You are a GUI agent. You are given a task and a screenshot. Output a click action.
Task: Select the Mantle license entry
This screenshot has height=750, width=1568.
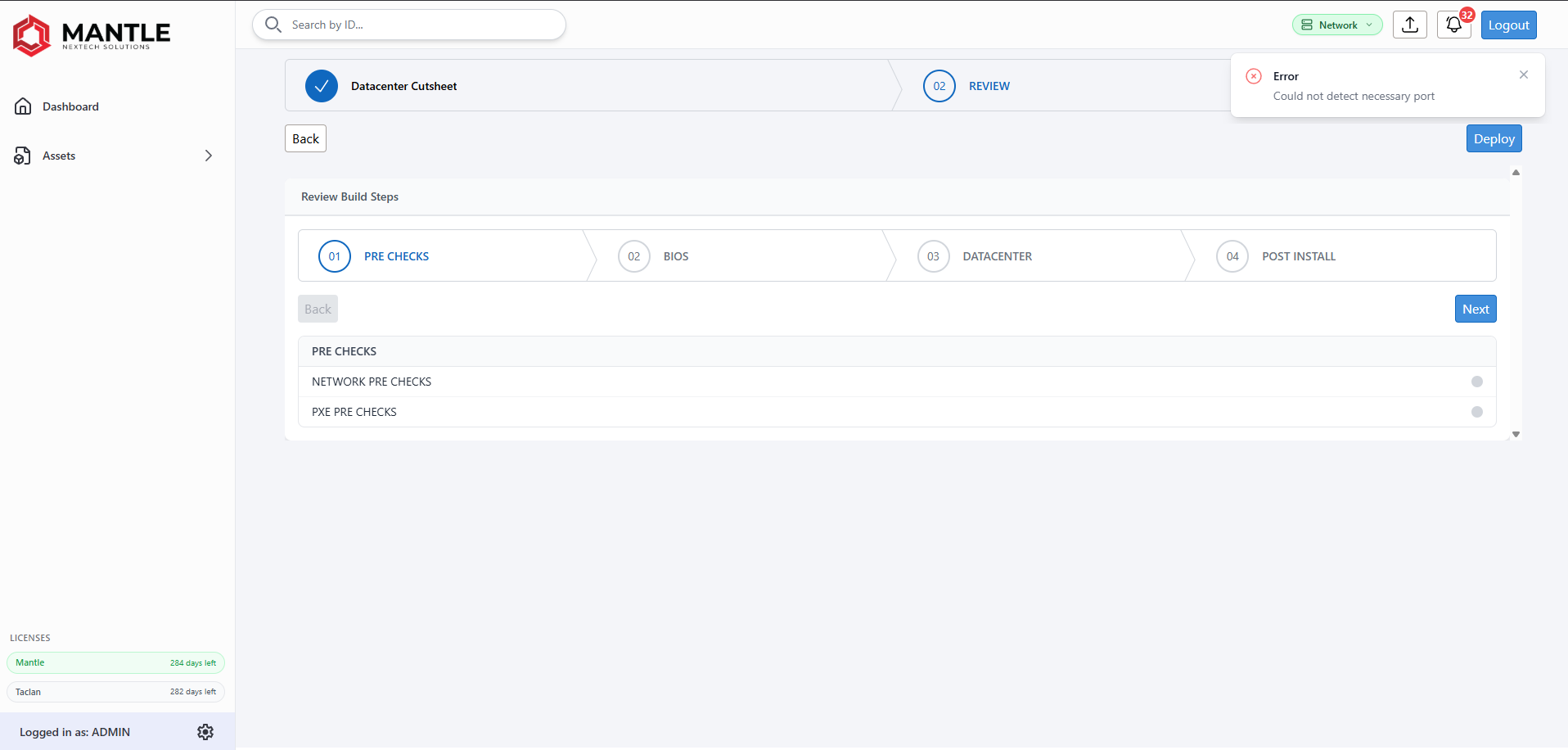[x=115, y=662]
